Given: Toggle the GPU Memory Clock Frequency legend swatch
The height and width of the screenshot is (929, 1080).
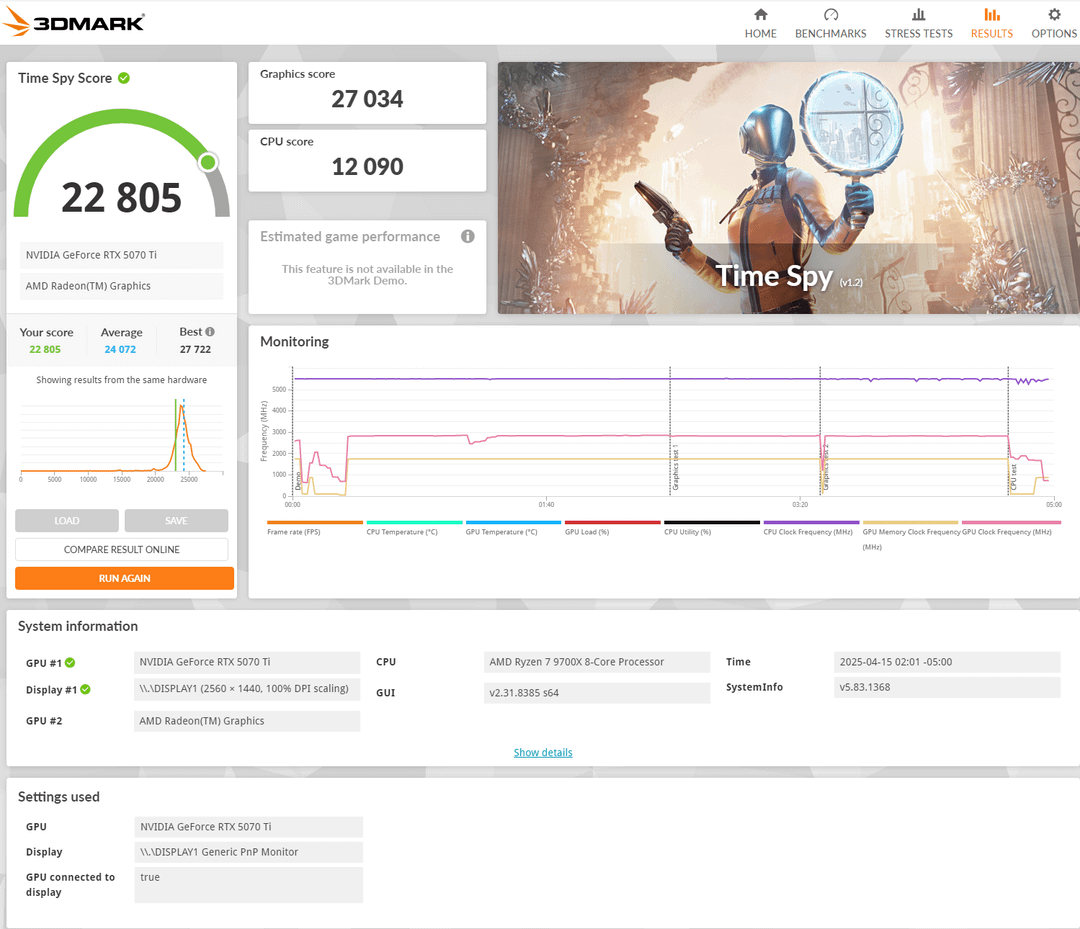Looking at the screenshot, I should [x=910, y=523].
